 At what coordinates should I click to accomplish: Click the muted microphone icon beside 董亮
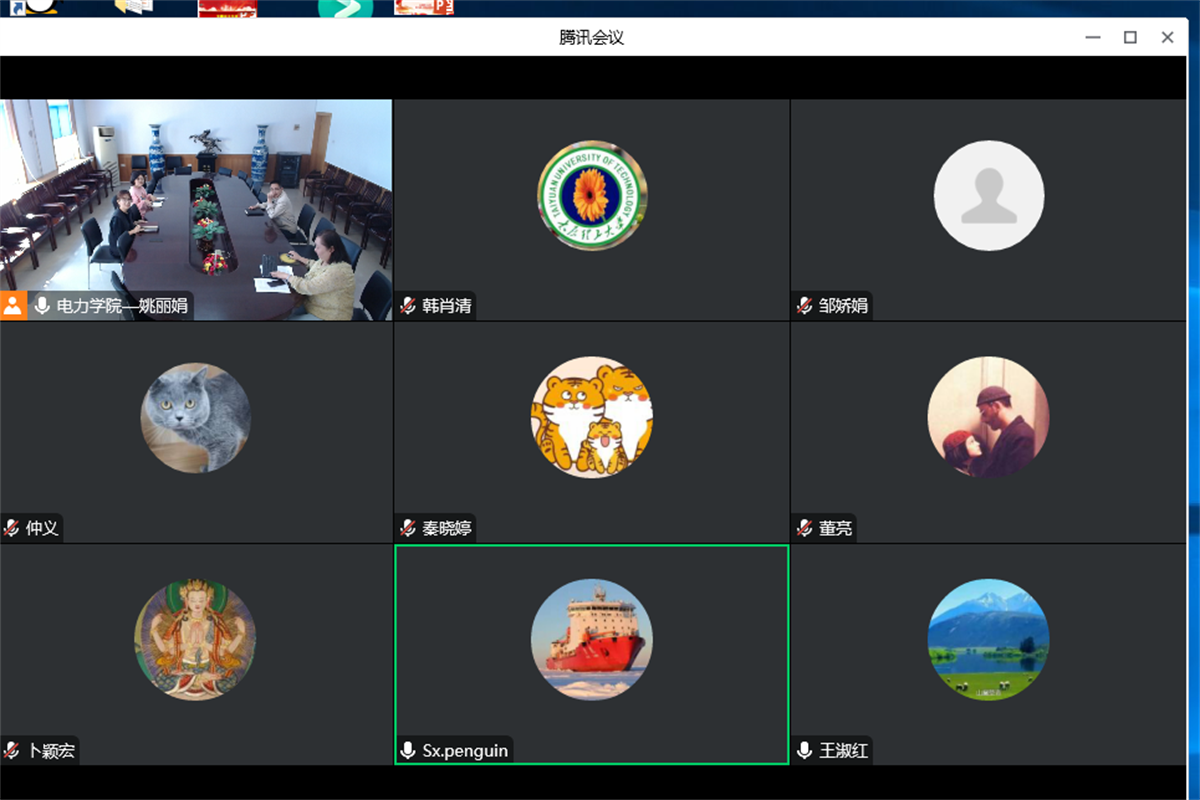805,528
